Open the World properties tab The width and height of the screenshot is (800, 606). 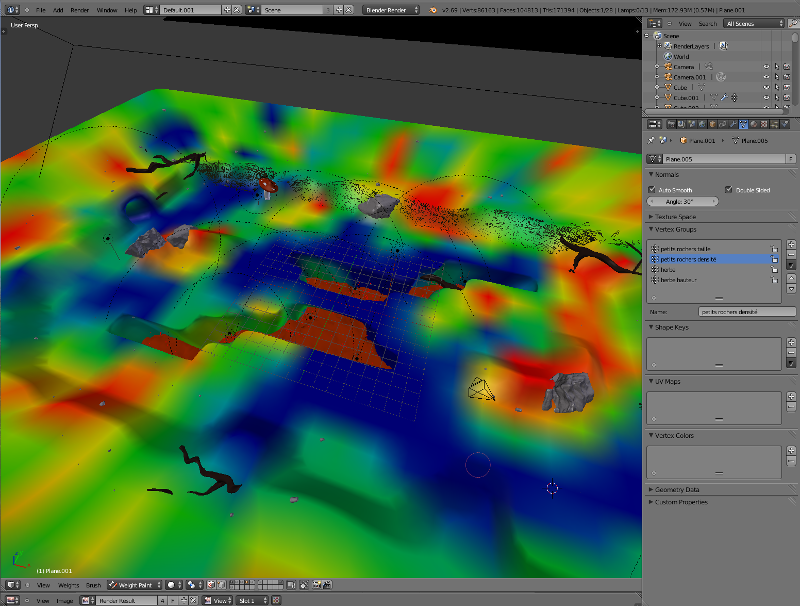tap(702, 124)
